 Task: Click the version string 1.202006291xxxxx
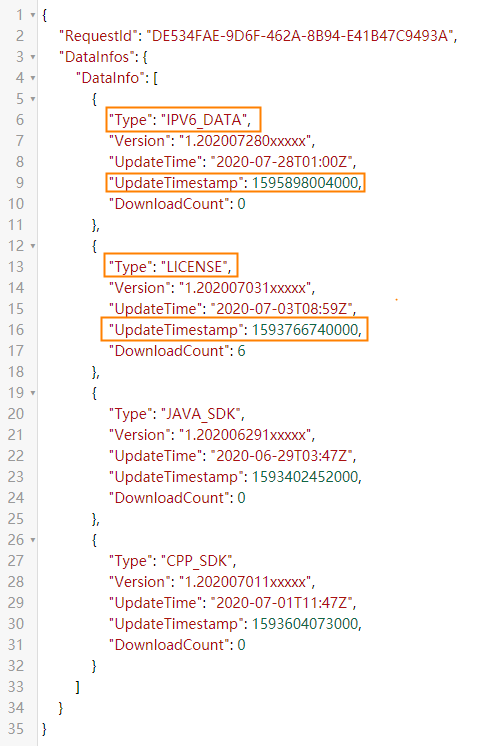[245, 435]
